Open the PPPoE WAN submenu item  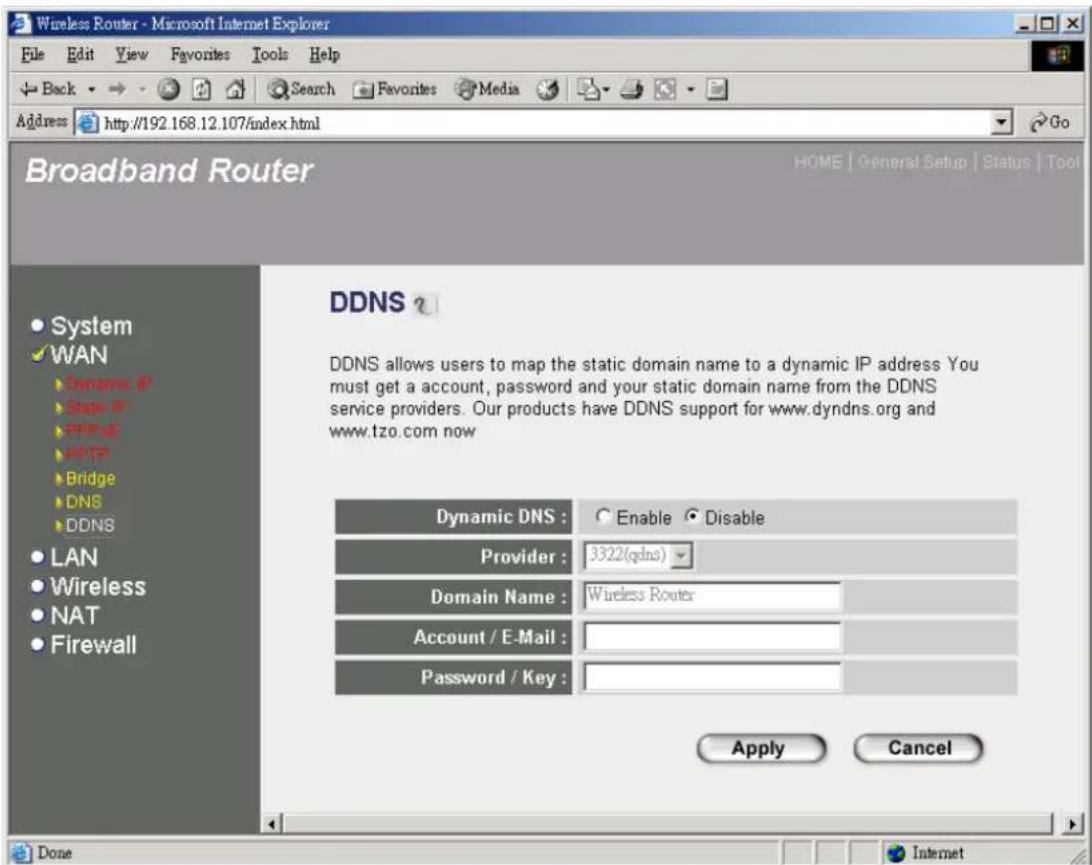click(x=93, y=431)
